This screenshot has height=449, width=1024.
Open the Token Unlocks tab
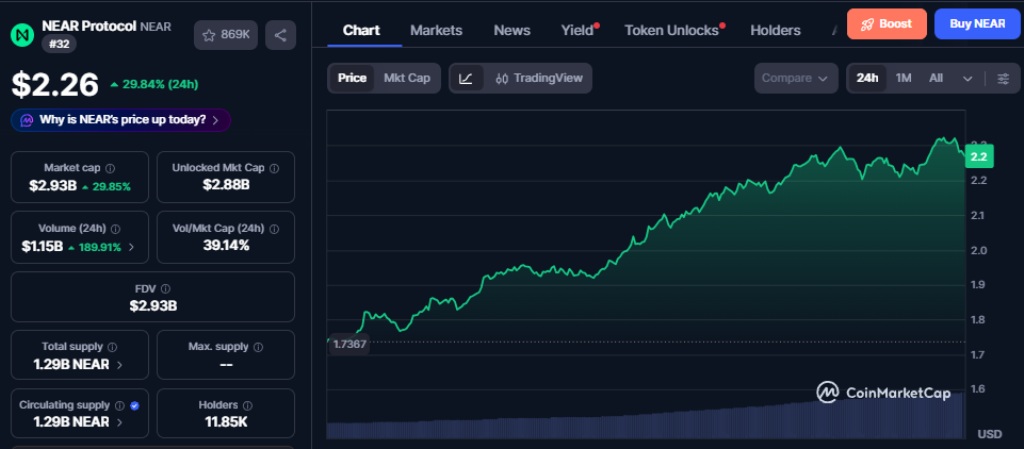pyautogui.click(x=671, y=30)
